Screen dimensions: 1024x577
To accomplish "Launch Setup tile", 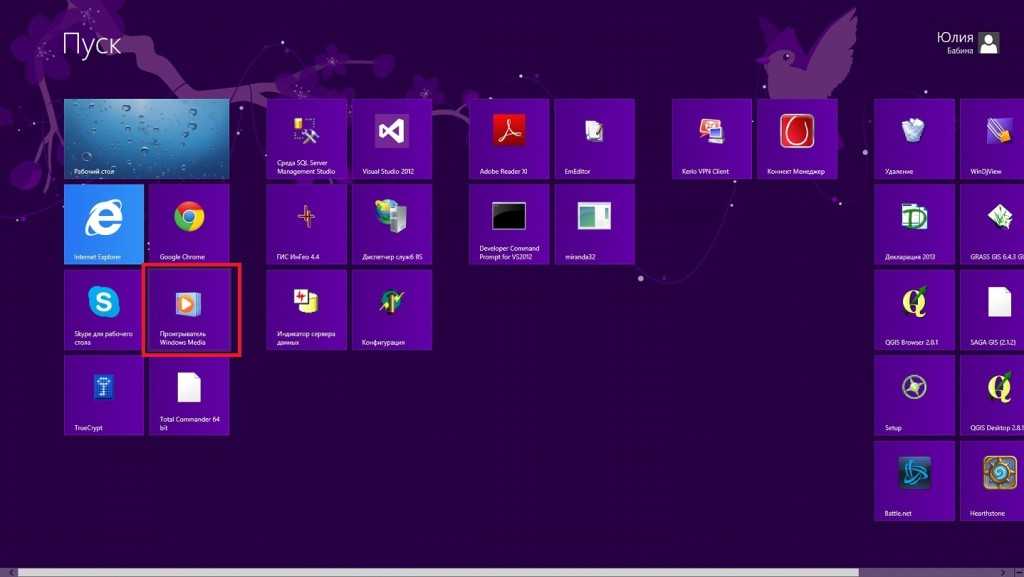I will point(914,396).
